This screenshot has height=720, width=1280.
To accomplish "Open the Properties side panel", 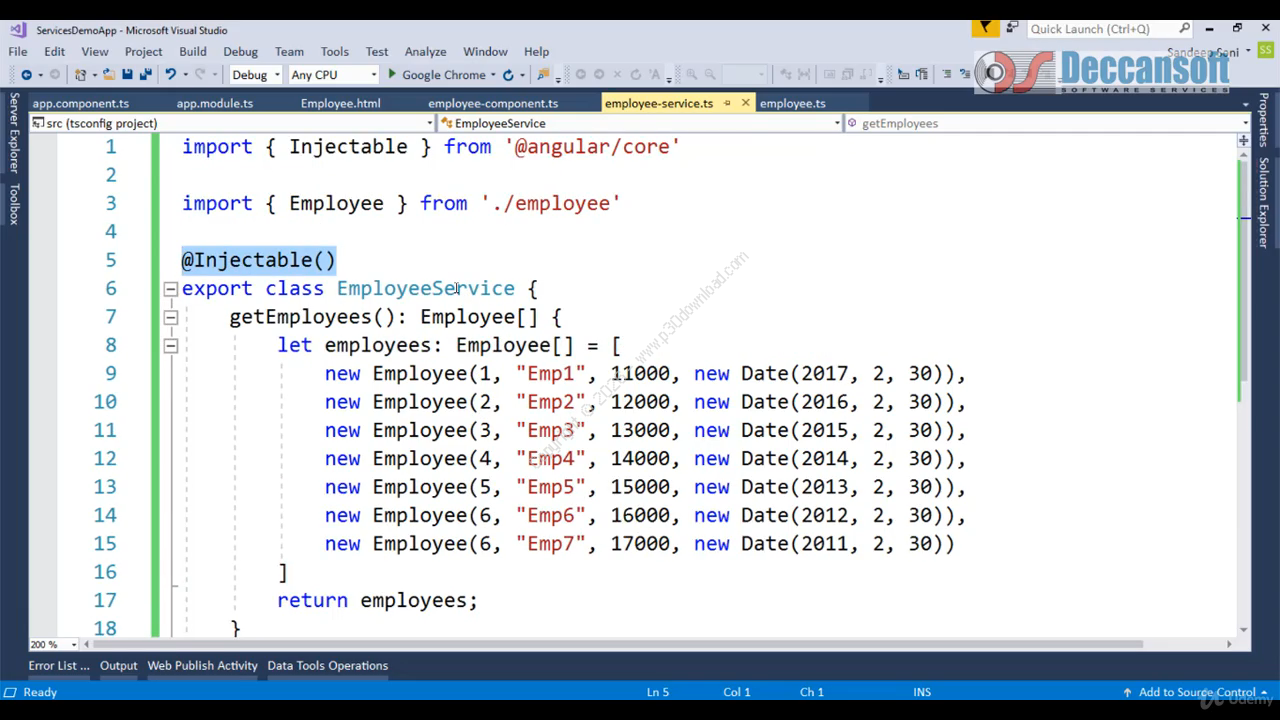I will pos(1264,120).
